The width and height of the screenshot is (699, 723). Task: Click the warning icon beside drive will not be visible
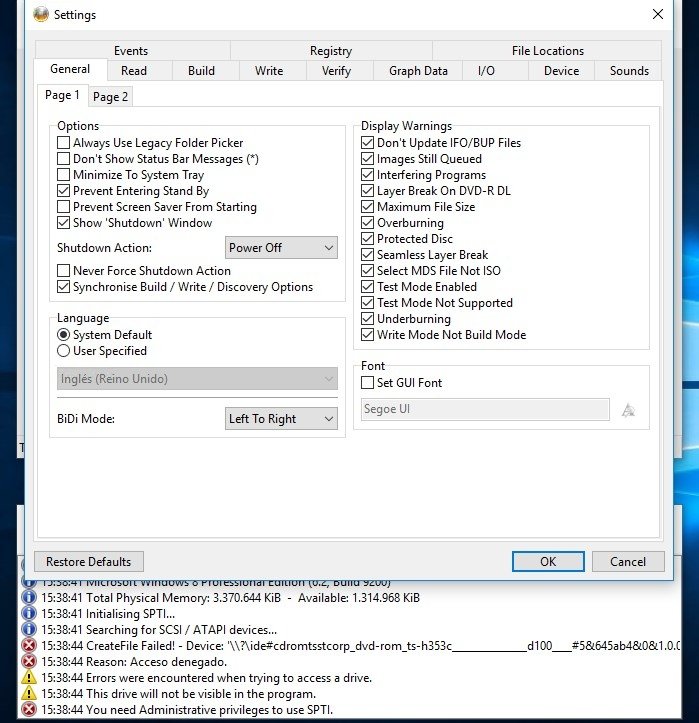point(29,693)
